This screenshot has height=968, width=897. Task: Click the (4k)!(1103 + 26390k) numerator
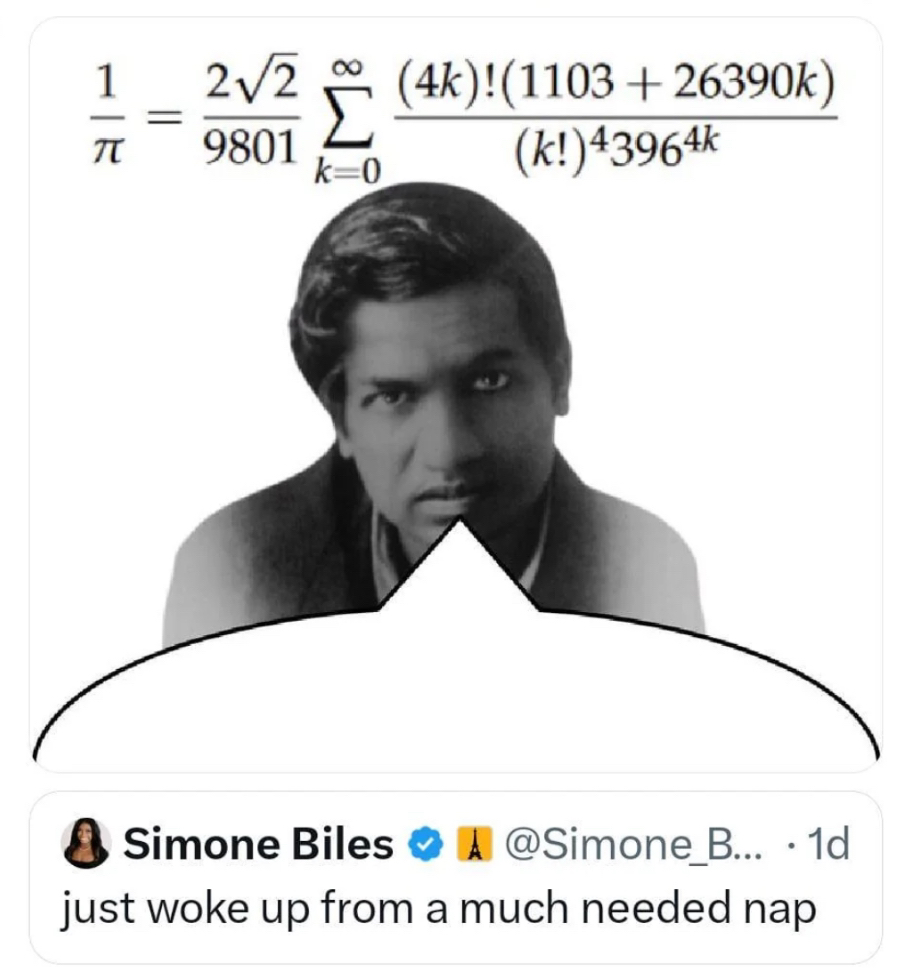point(616,82)
